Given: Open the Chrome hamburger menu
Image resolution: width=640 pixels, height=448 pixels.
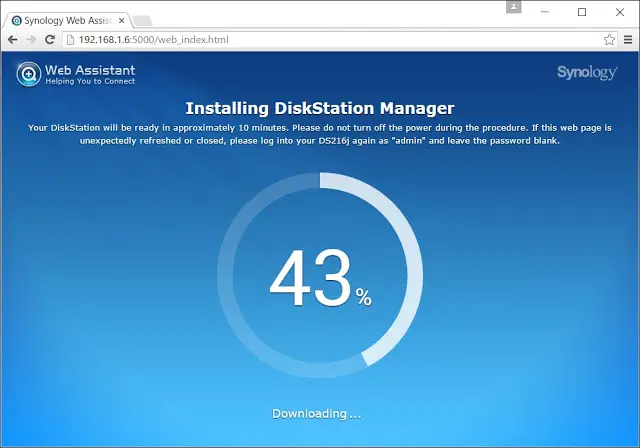Looking at the screenshot, I should click(x=628, y=40).
